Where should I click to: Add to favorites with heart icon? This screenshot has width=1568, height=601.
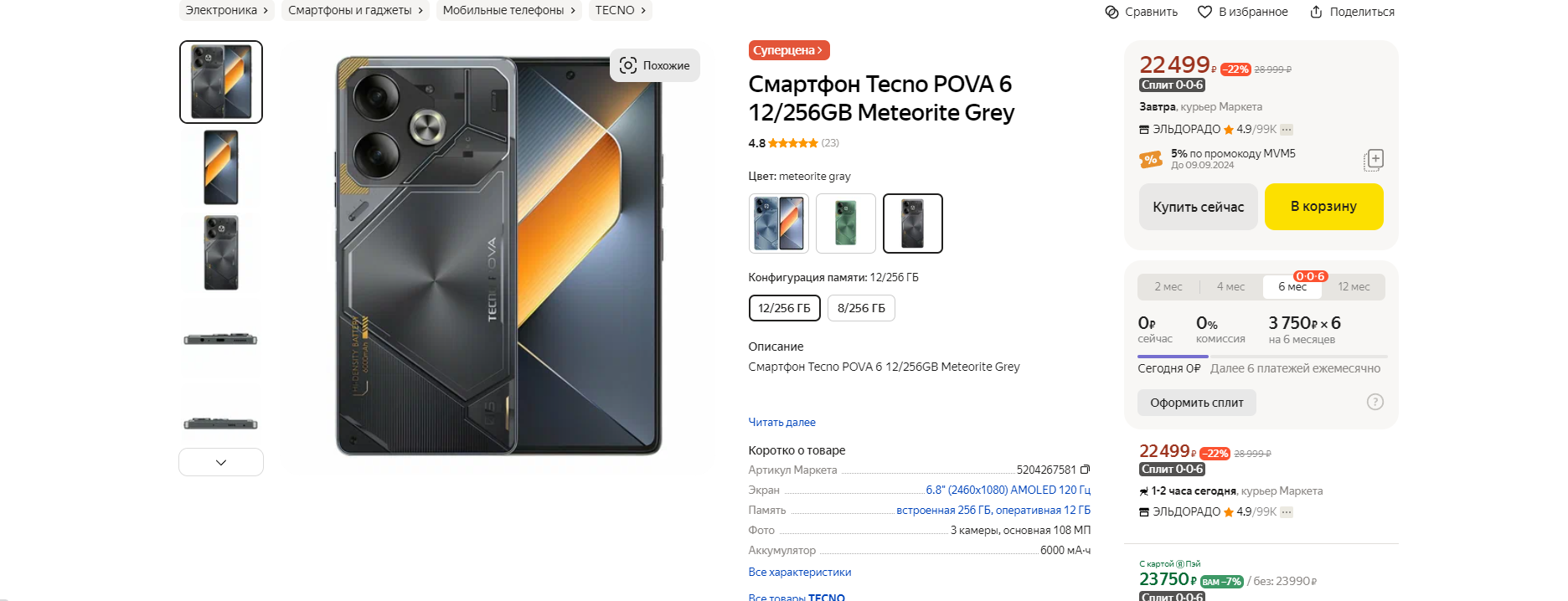1204,12
